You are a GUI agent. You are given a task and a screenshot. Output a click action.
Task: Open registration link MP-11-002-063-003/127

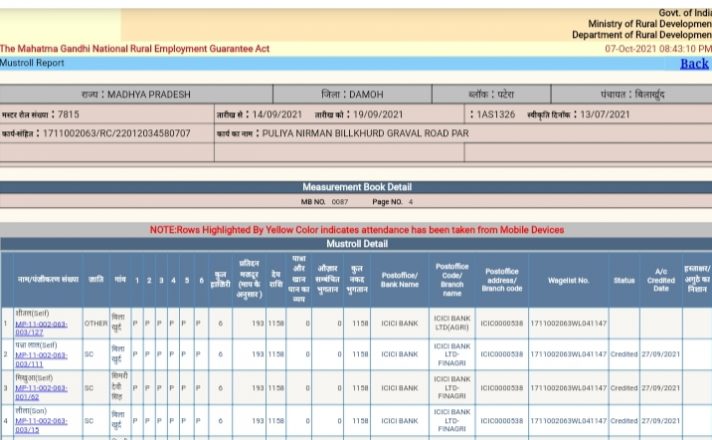(41, 328)
